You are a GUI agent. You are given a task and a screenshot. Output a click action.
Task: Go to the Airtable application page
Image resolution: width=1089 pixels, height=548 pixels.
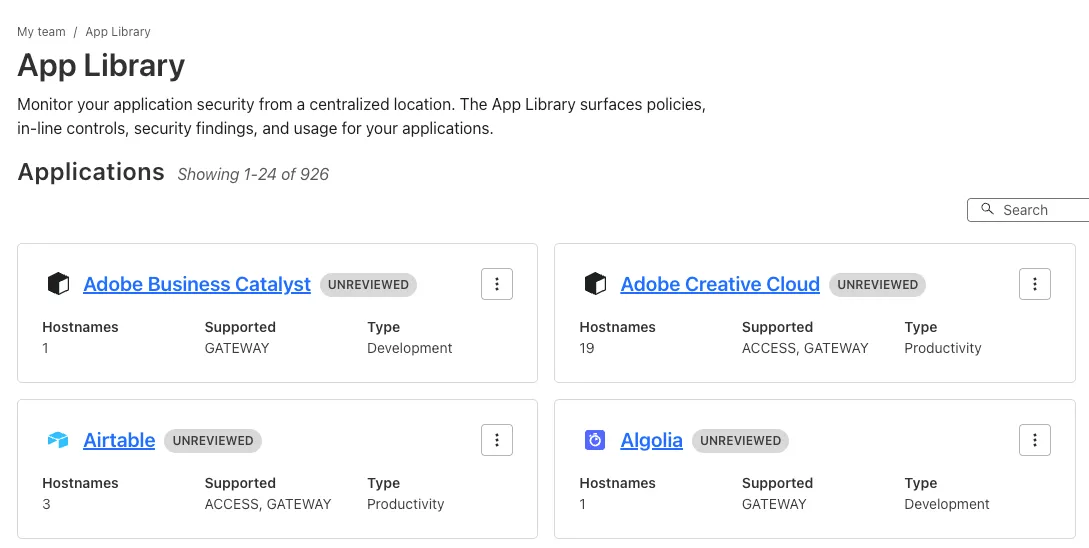(x=119, y=440)
